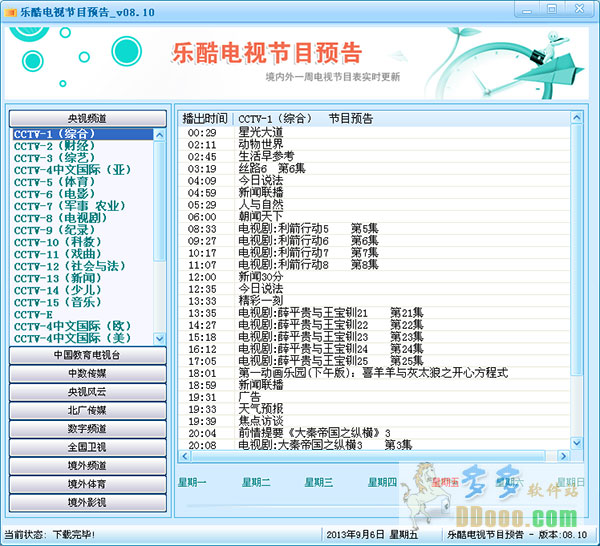600x546 pixels.
Task: Click channel list scroll down arrow
Action: (x=160, y=339)
